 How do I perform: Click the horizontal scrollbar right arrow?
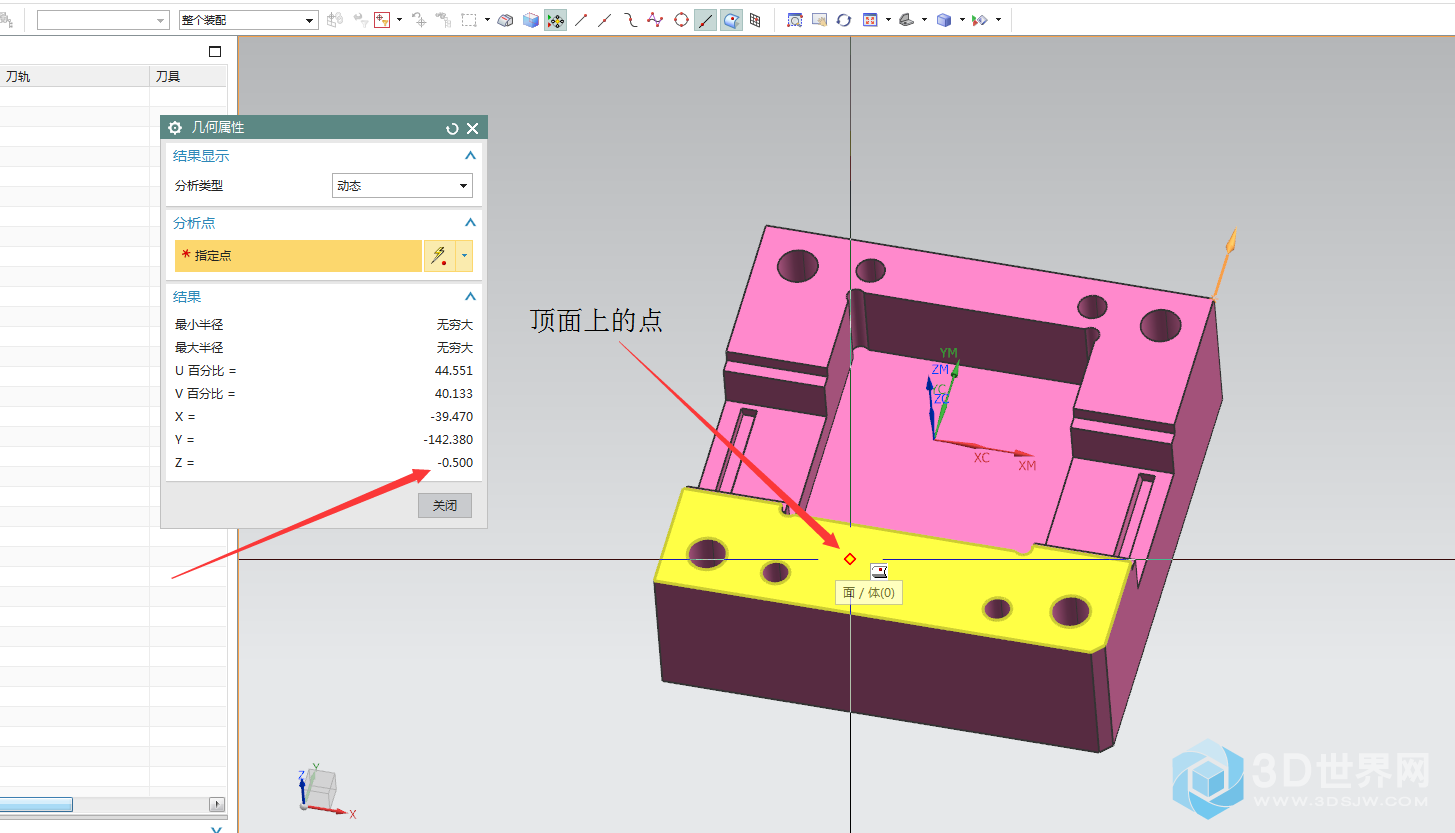tap(217, 804)
